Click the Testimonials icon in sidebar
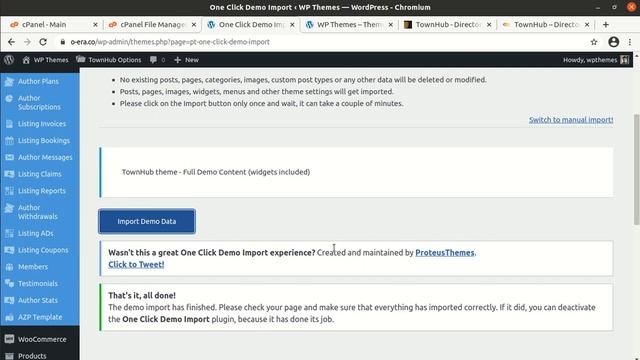The height and width of the screenshot is (360, 640). pyautogui.click(x=9, y=283)
